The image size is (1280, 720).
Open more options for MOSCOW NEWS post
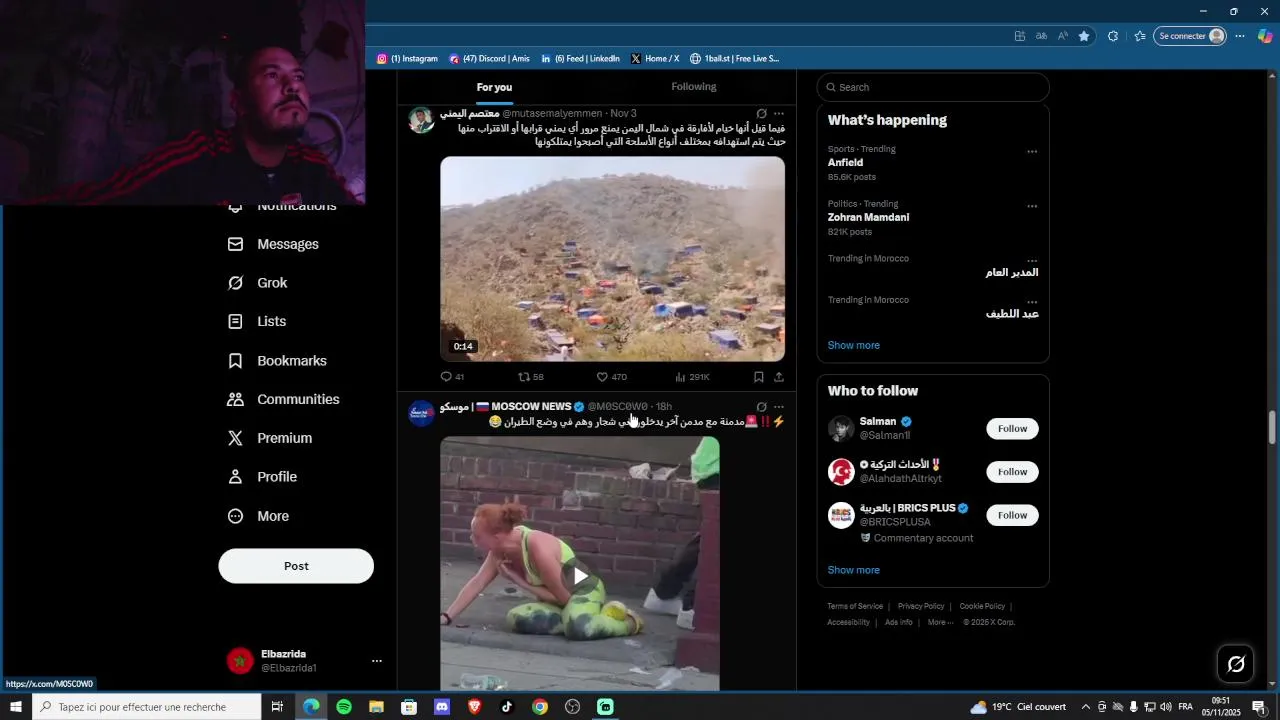pyautogui.click(x=779, y=407)
